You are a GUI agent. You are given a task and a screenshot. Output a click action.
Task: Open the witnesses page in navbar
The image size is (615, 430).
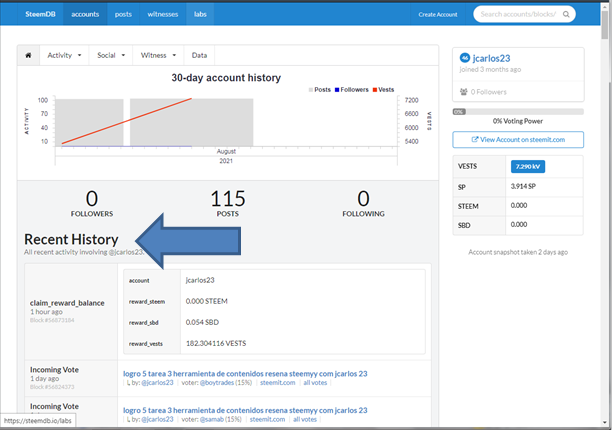(163, 14)
